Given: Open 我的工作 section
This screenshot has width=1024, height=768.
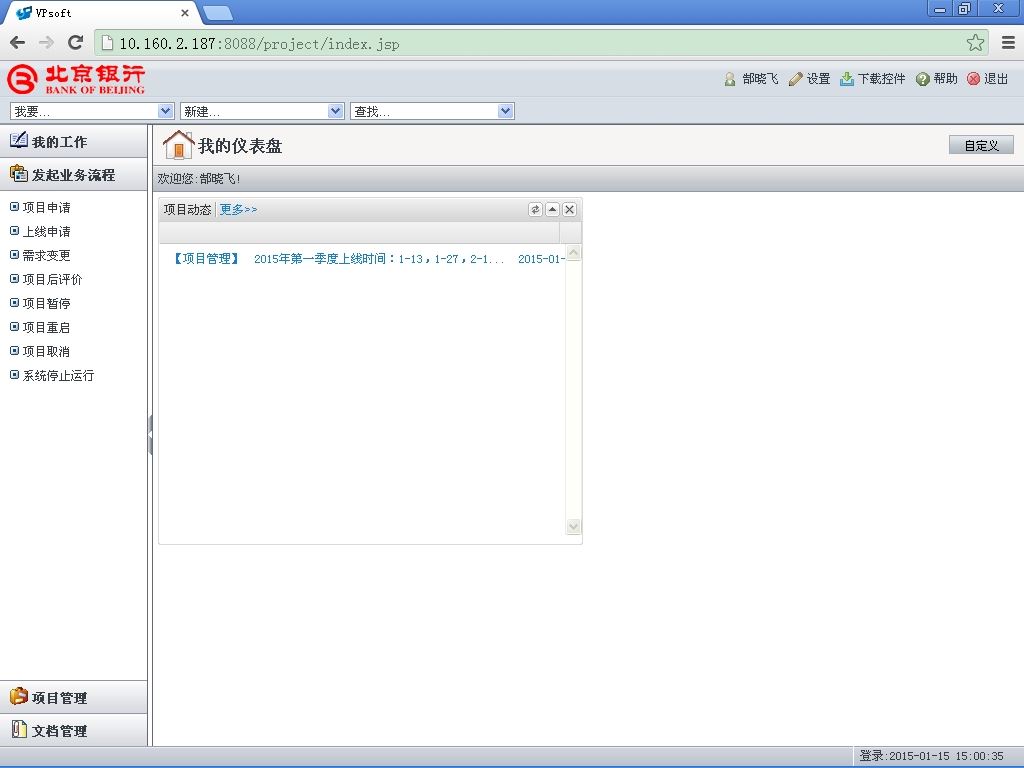Looking at the screenshot, I should click(74, 141).
